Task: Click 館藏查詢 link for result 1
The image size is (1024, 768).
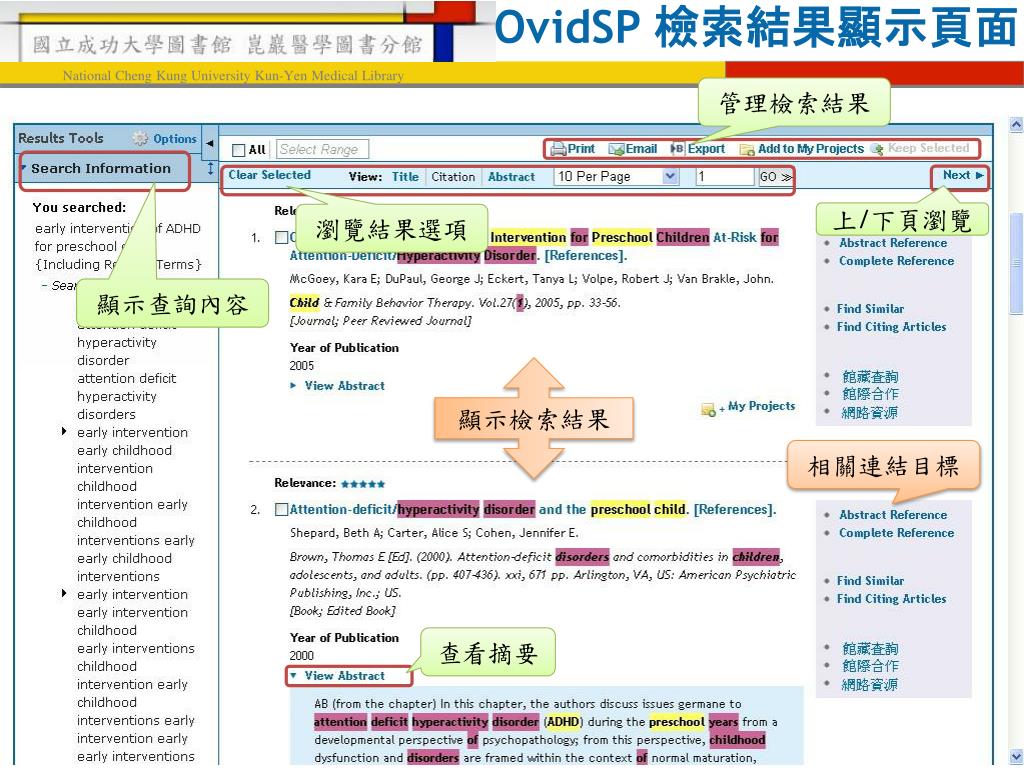Action: pos(870,376)
